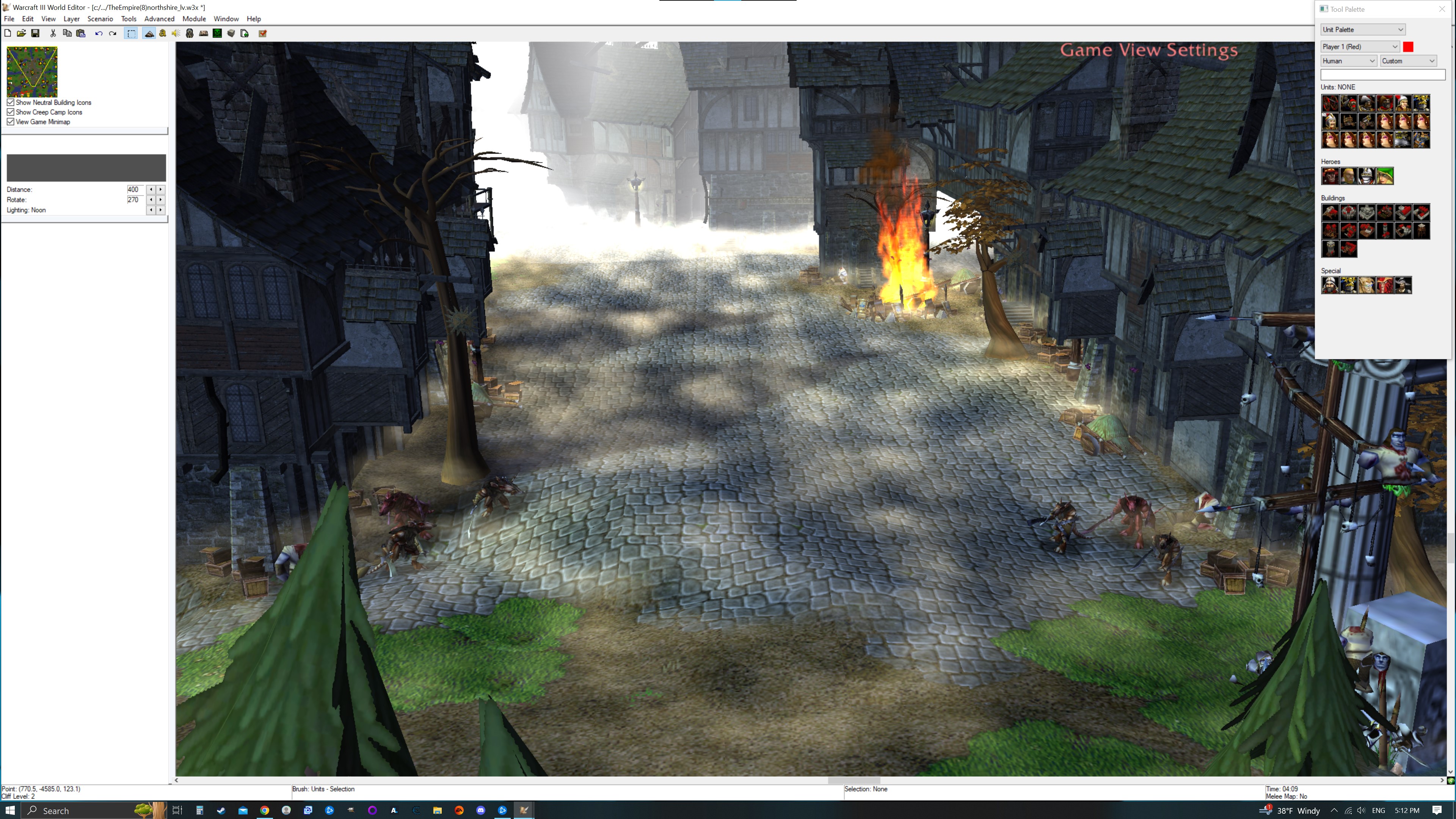The width and height of the screenshot is (1456, 819).
Task: Open the Sound Editor speaker icon
Action: point(176,33)
